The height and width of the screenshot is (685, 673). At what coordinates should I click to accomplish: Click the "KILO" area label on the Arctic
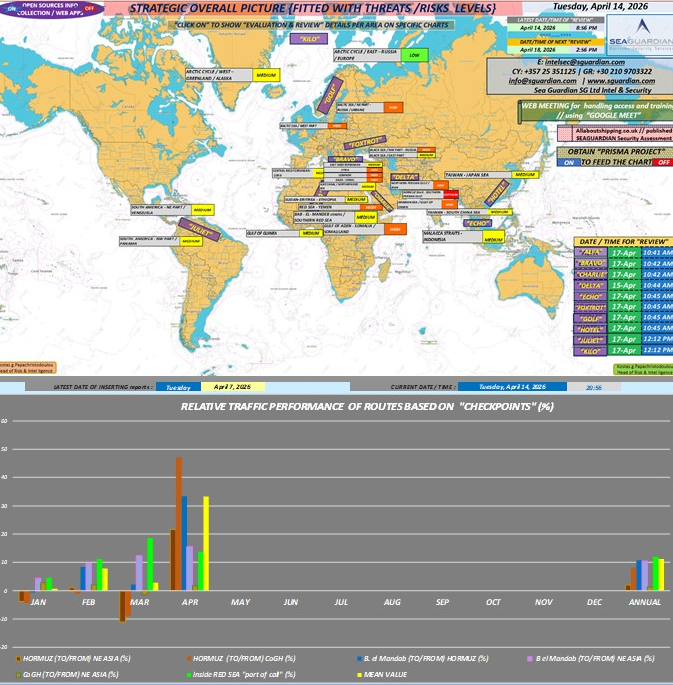[304, 38]
